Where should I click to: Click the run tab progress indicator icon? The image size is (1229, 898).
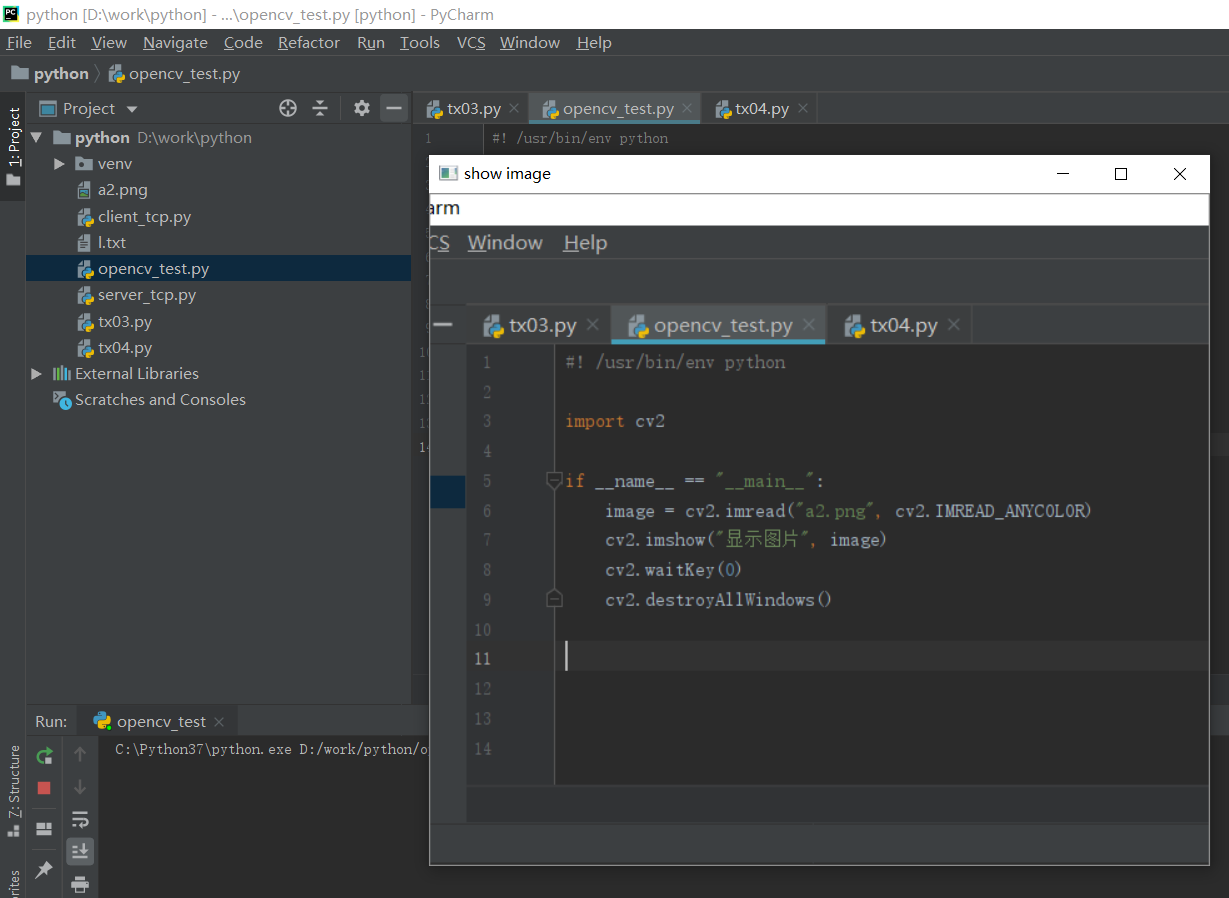click(101, 720)
